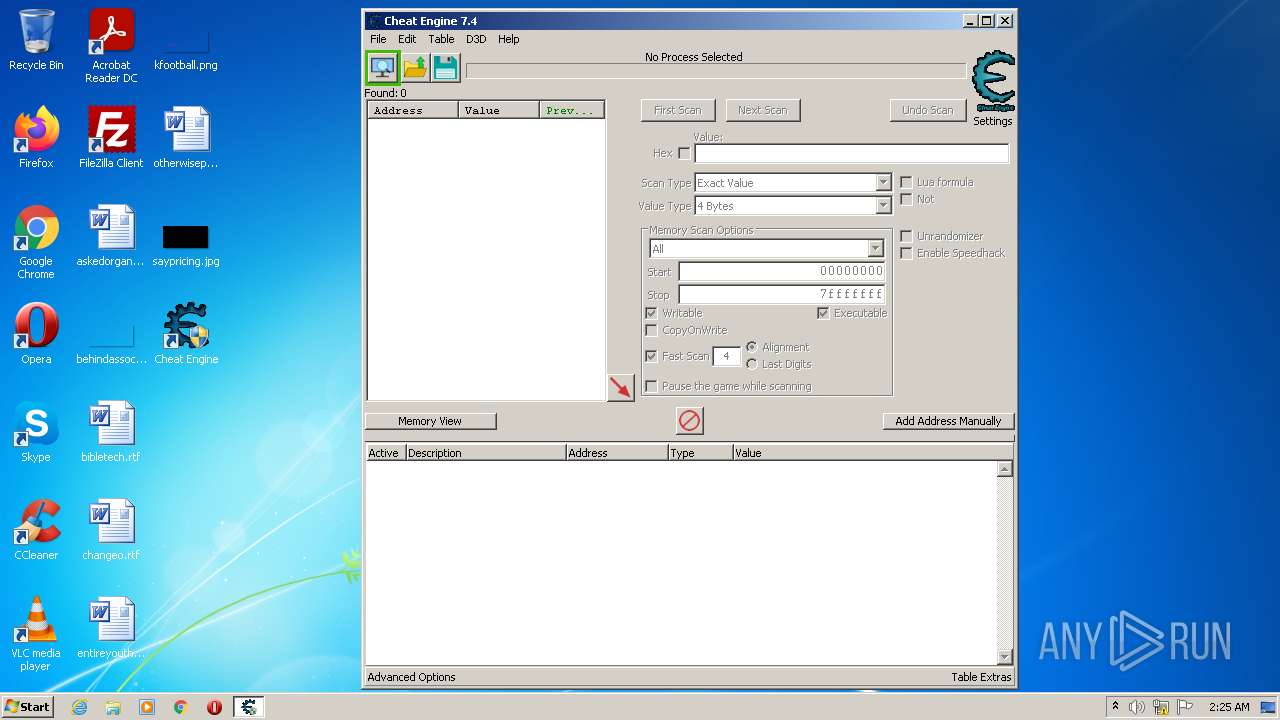This screenshot has width=1280, height=720.
Task: Toggle the CopyOnWrite checkbox
Action: point(651,330)
